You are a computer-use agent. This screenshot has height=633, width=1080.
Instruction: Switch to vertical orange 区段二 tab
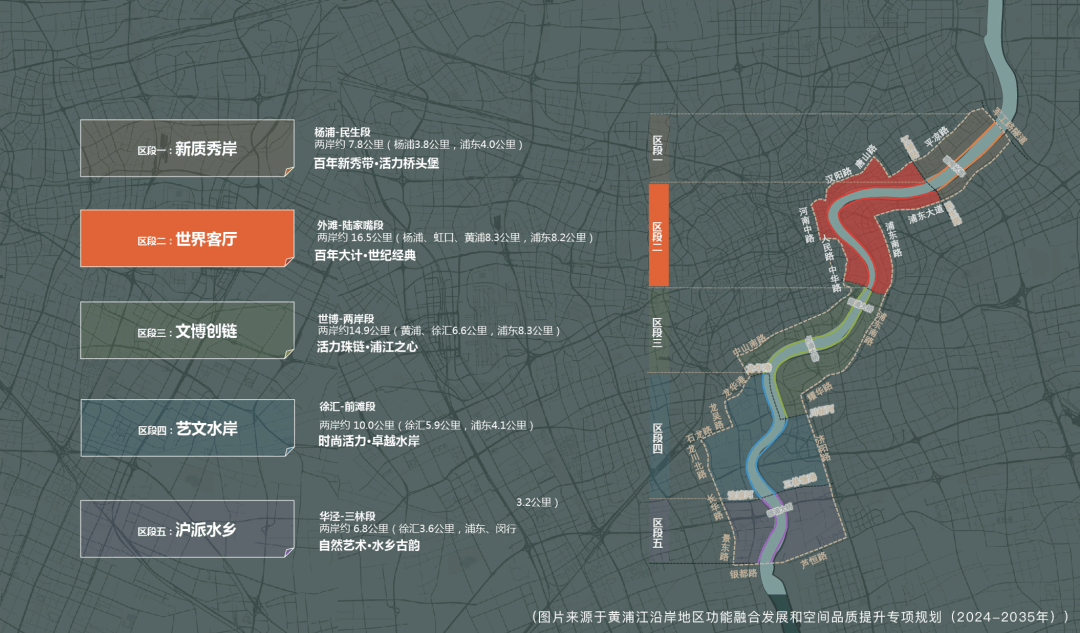pyautogui.click(x=658, y=235)
